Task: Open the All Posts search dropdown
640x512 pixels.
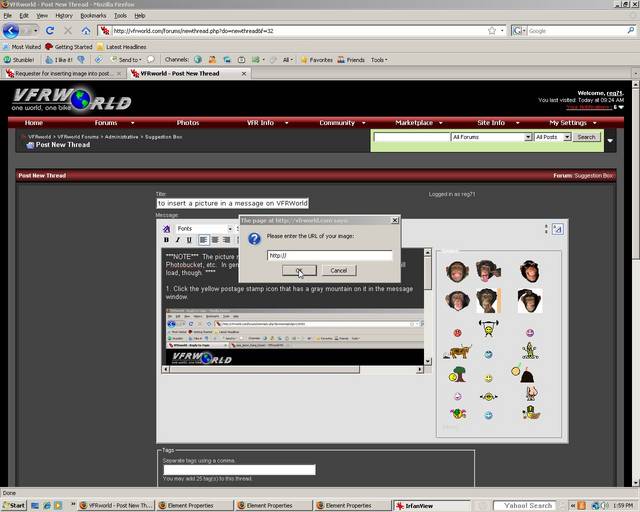Action: click(x=550, y=137)
